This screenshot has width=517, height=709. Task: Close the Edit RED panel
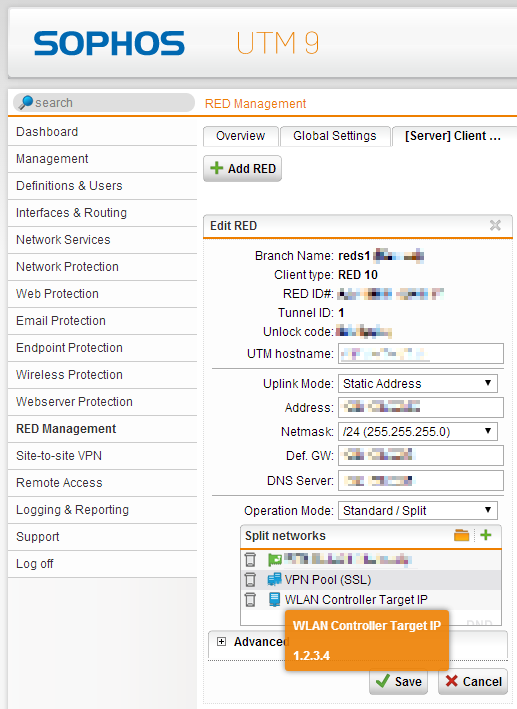(x=495, y=225)
